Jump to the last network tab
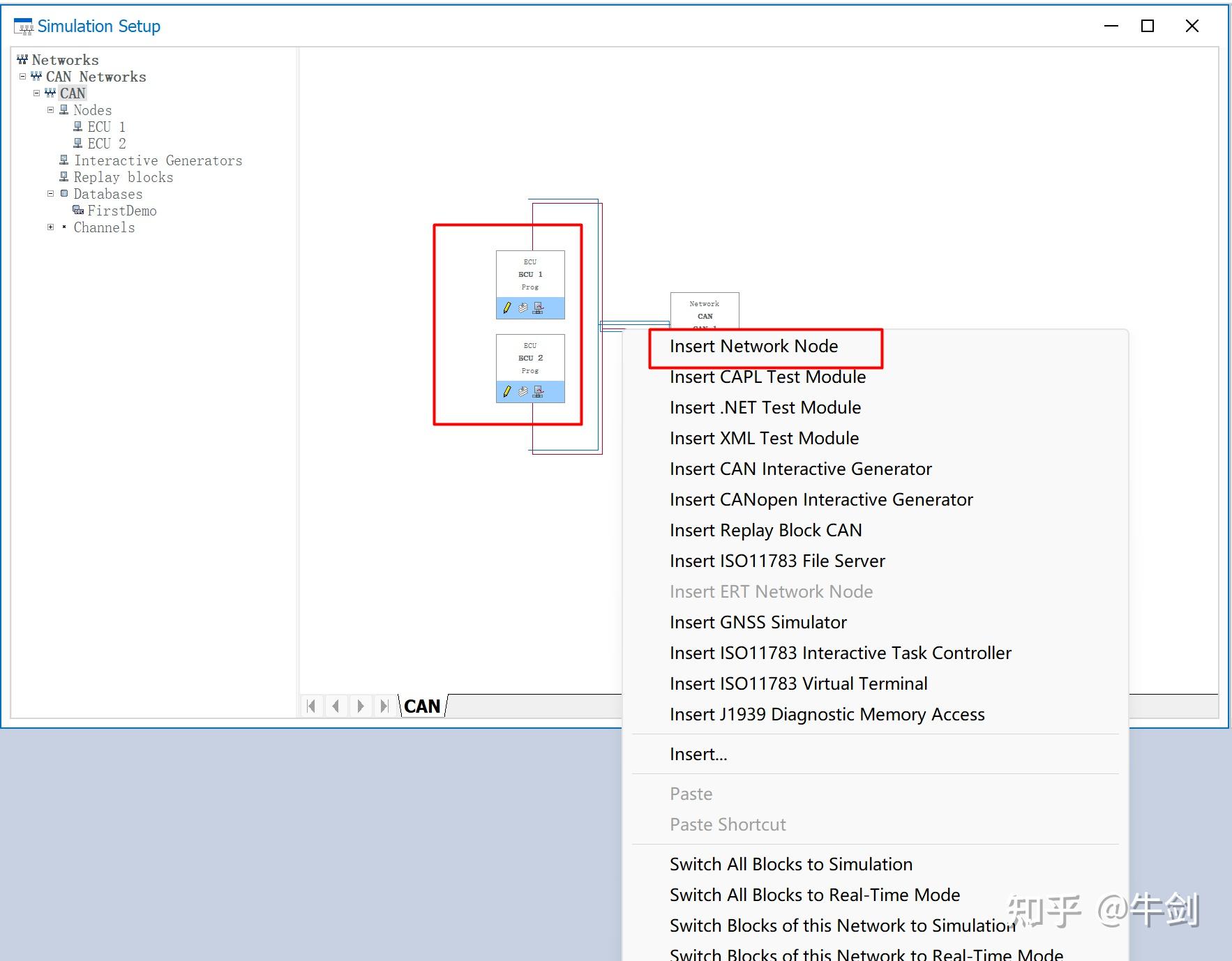This screenshot has width=1232, height=961. pos(384,706)
